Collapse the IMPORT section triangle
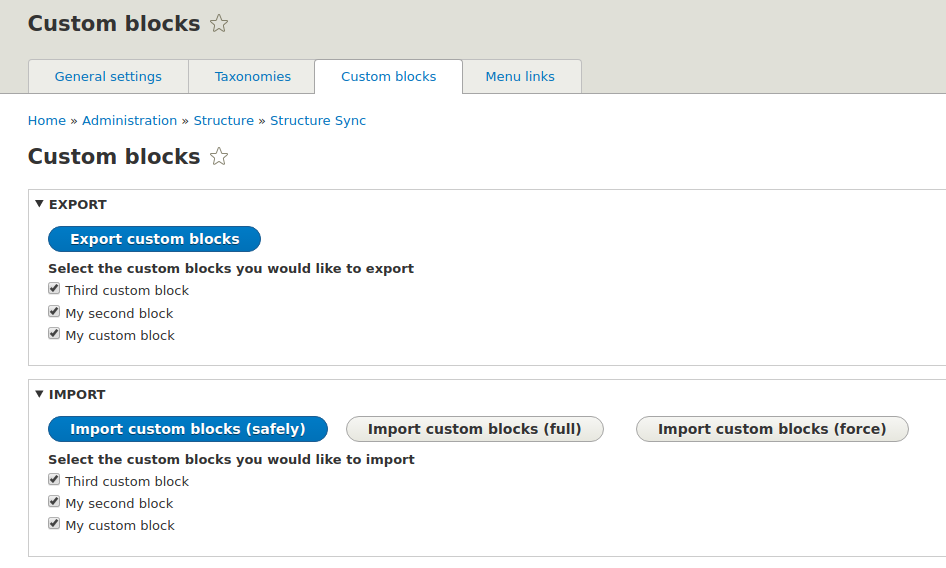946x568 pixels. (39, 394)
